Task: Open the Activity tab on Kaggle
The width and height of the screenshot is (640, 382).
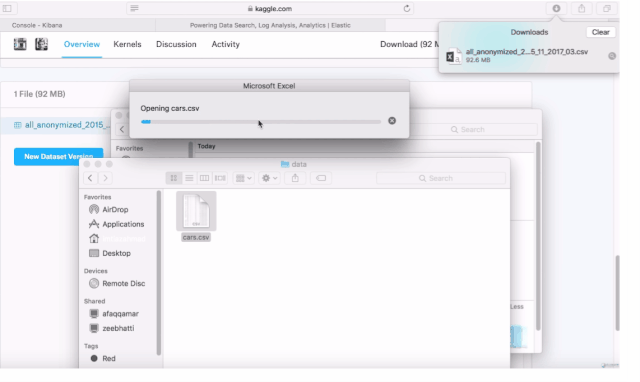Action: [225, 44]
